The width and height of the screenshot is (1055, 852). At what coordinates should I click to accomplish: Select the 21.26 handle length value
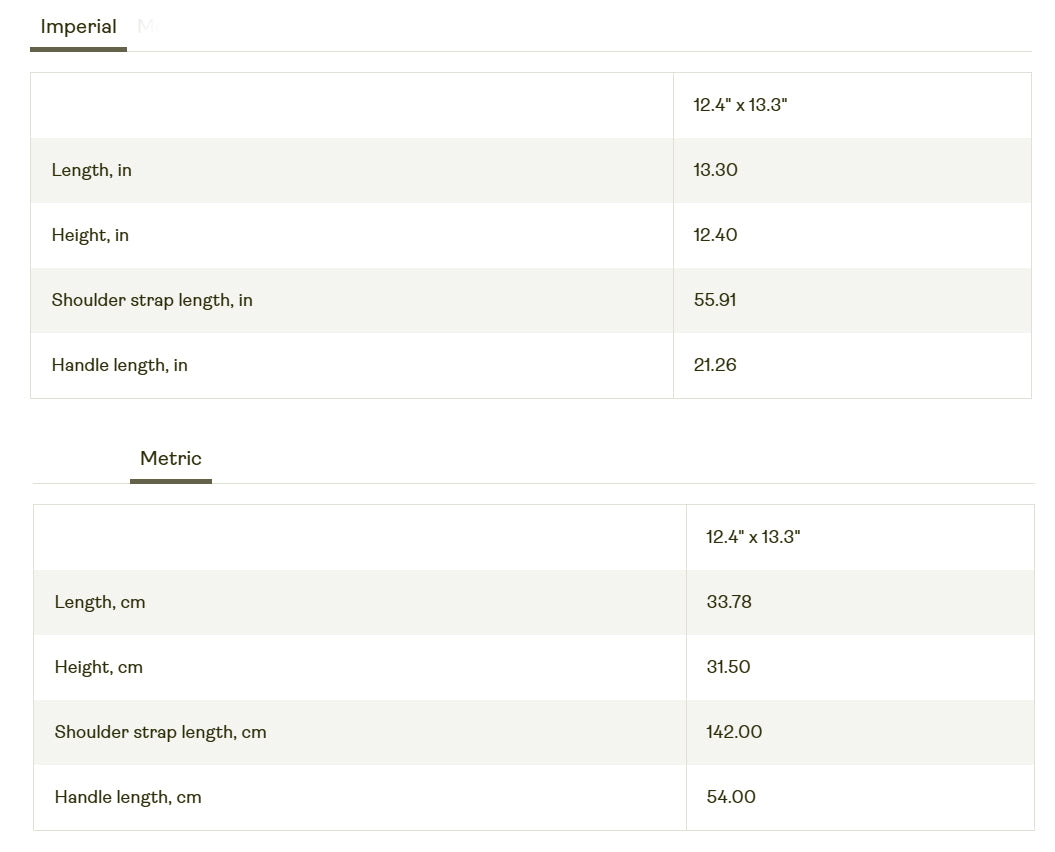(x=715, y=365)
